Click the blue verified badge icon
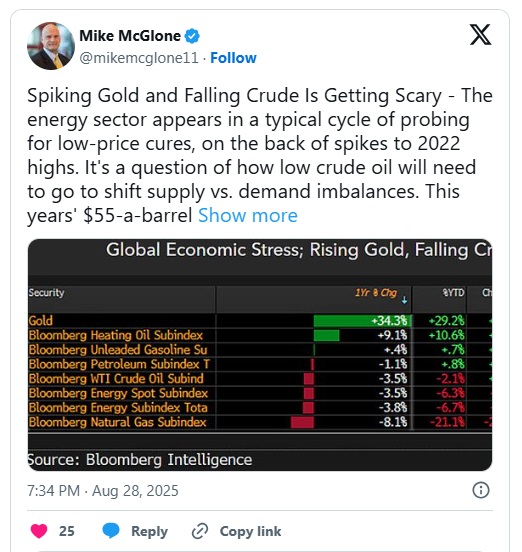The image size is (522, 552). (x=192, y=36)
